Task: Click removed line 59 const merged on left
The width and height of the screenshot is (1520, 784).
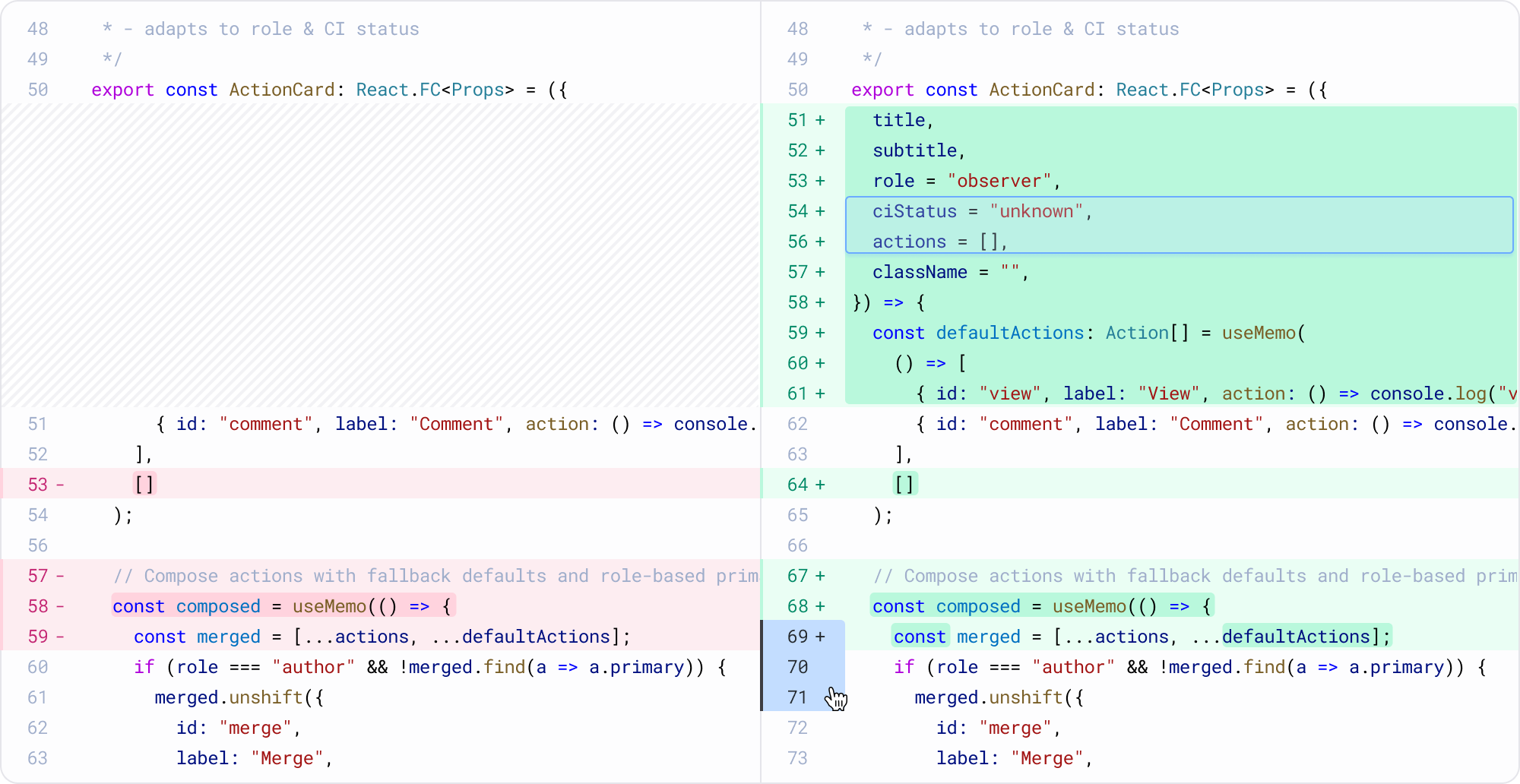Action: [x=381, y=637]
